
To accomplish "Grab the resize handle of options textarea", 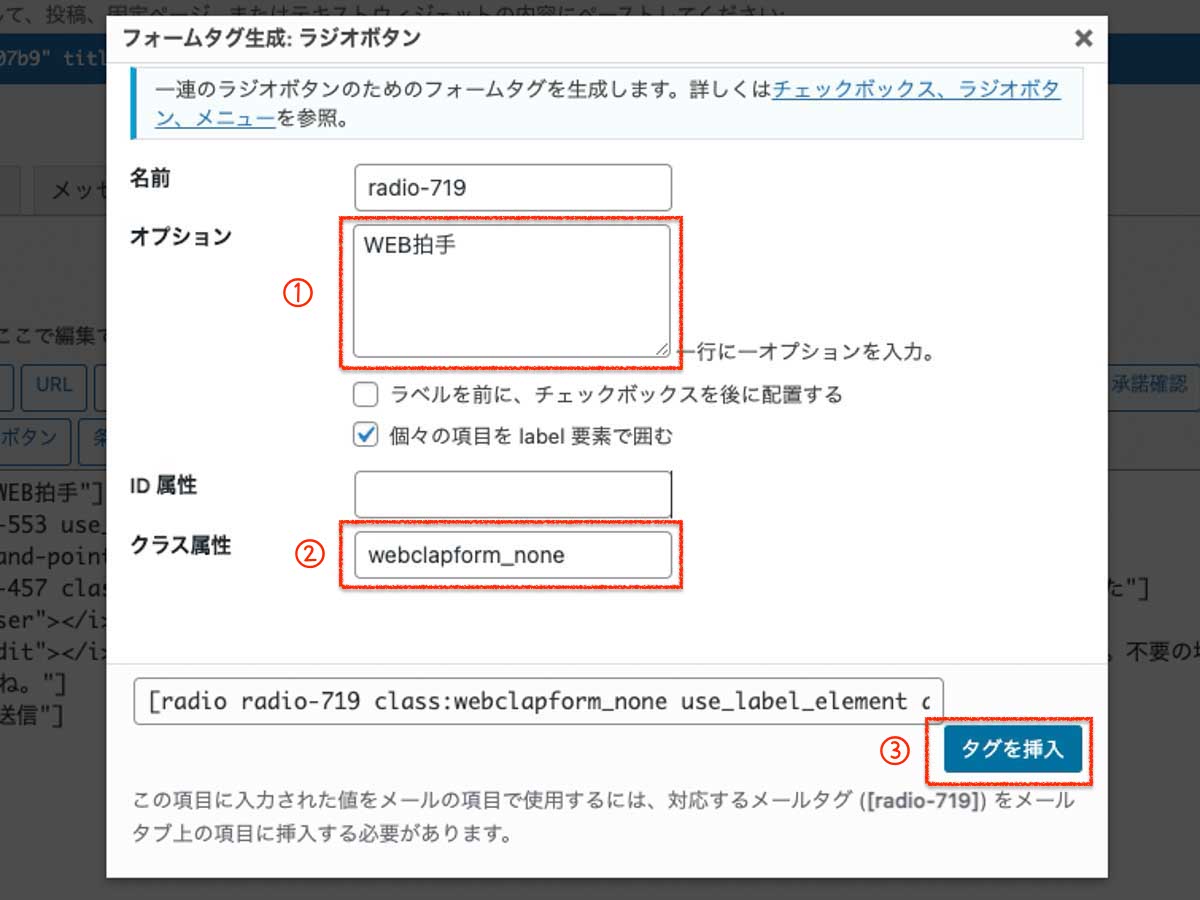I will click(662, 349).
